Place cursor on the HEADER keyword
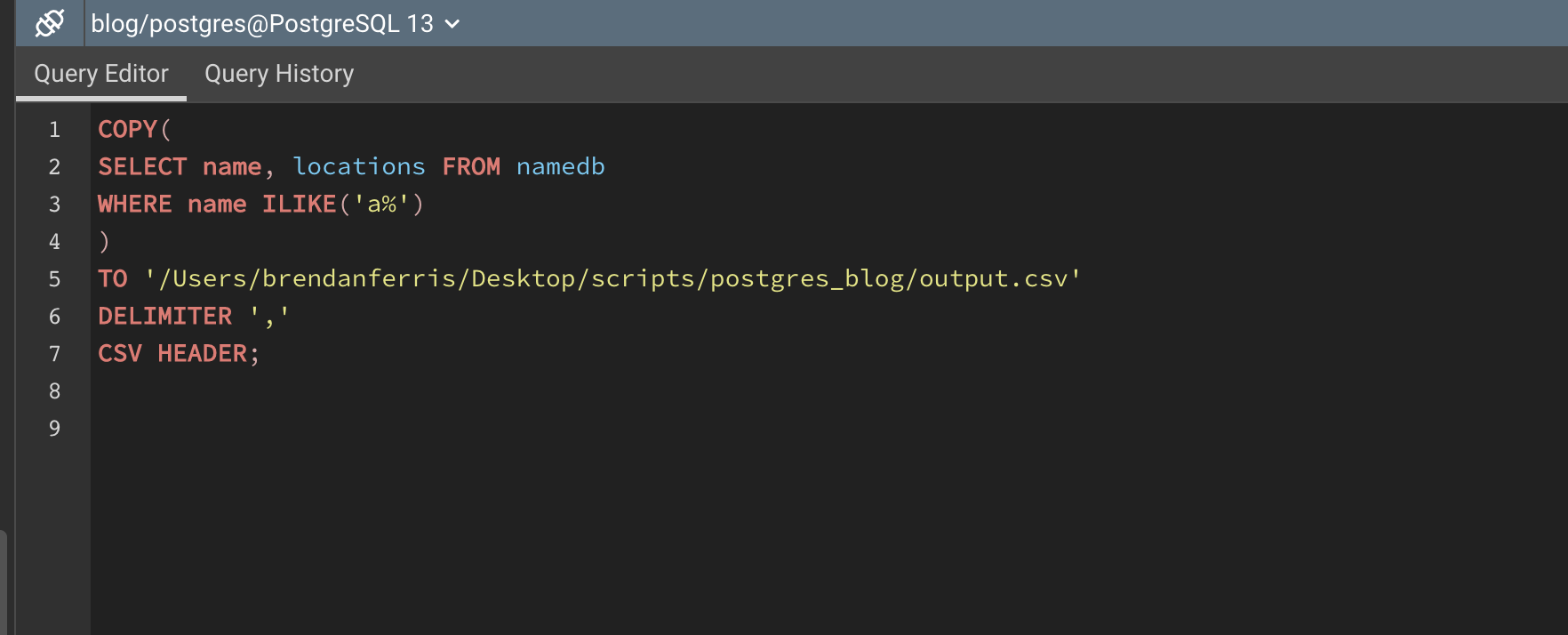Viewport: 1568px width, 635px height. (x=202, y=354)
